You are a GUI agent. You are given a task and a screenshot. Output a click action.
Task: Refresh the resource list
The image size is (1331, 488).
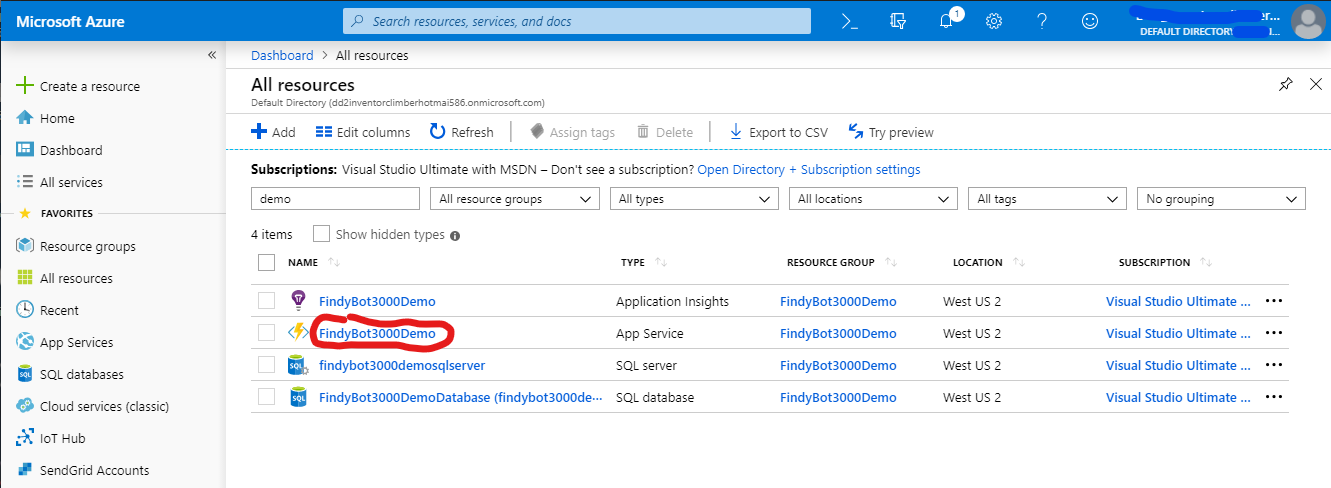coord(462,132)
